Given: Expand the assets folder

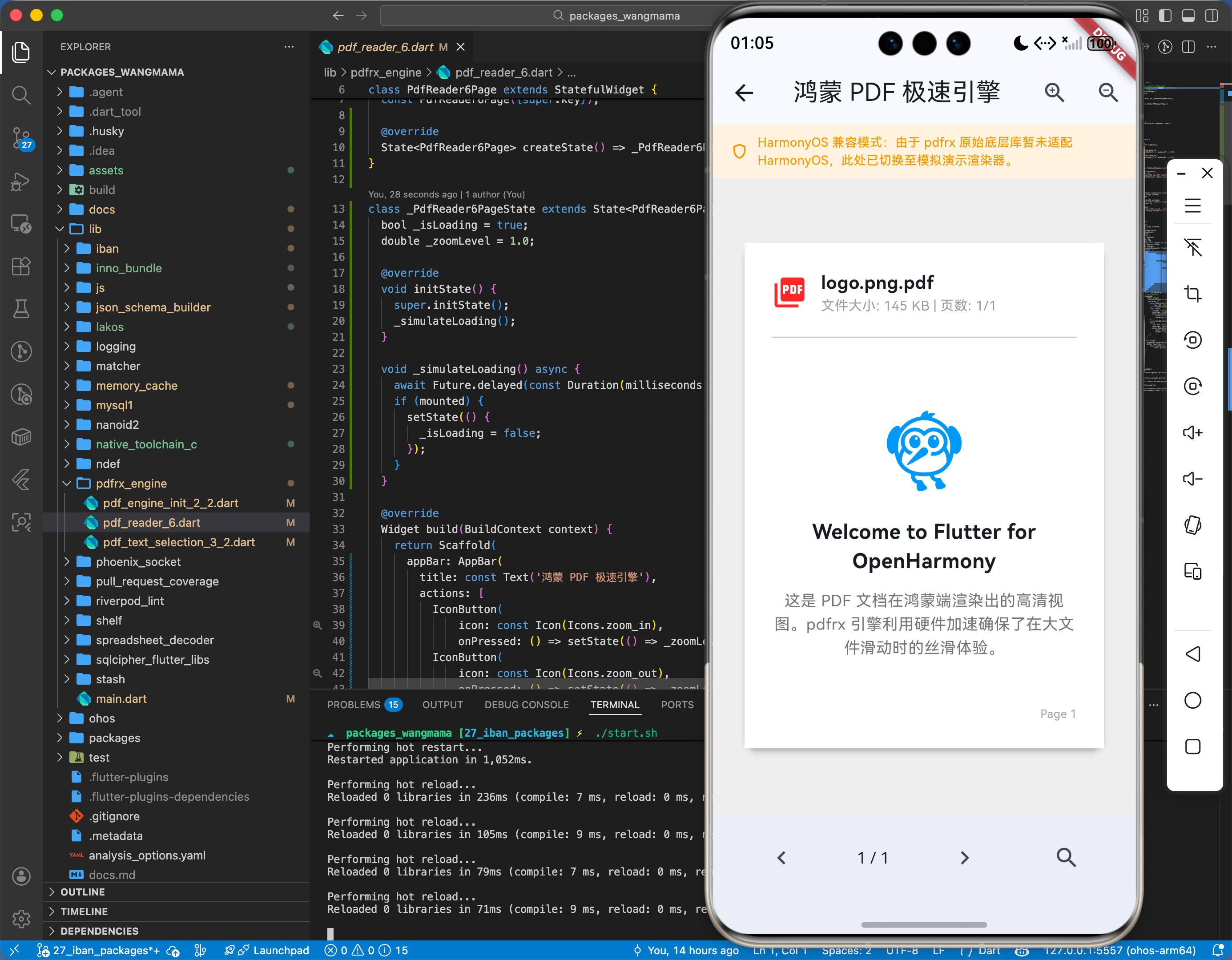Looking at the screenshot, I should 105,170.
